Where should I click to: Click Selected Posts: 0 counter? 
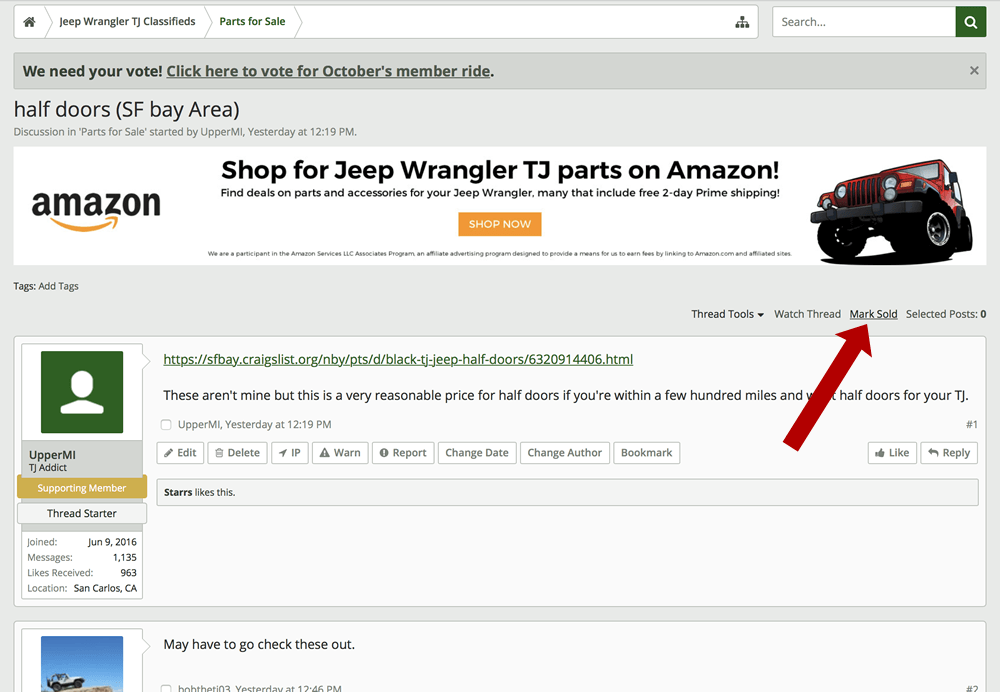[x=946, y=314]
